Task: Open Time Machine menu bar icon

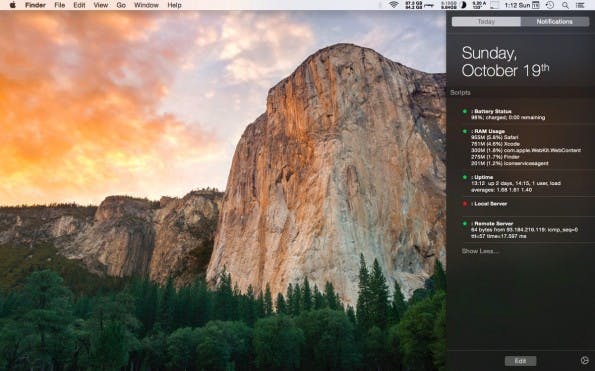Action: (549, 5)
